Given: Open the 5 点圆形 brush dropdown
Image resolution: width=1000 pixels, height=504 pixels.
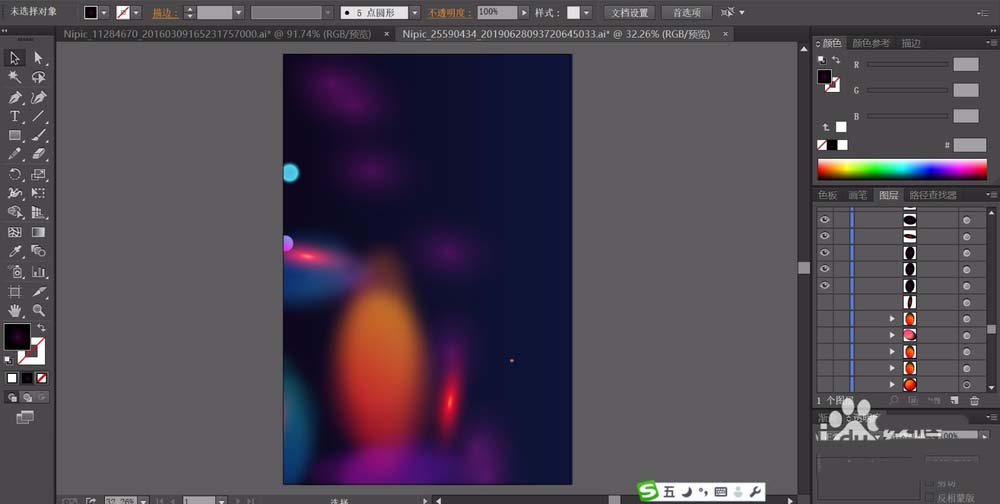Looking at the screenshot, I should (415, 13).
